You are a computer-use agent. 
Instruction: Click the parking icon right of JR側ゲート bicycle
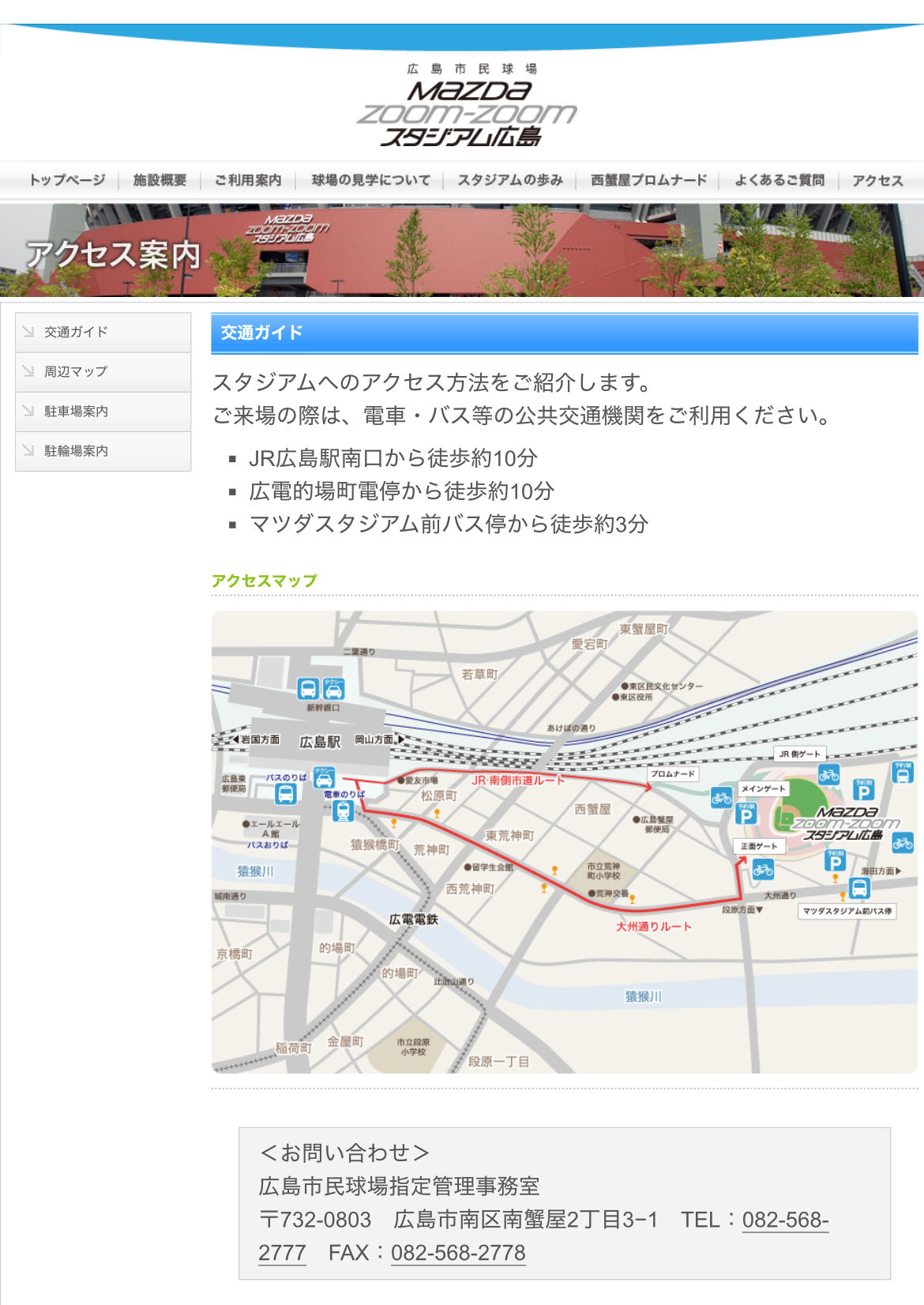pos(864,789)
